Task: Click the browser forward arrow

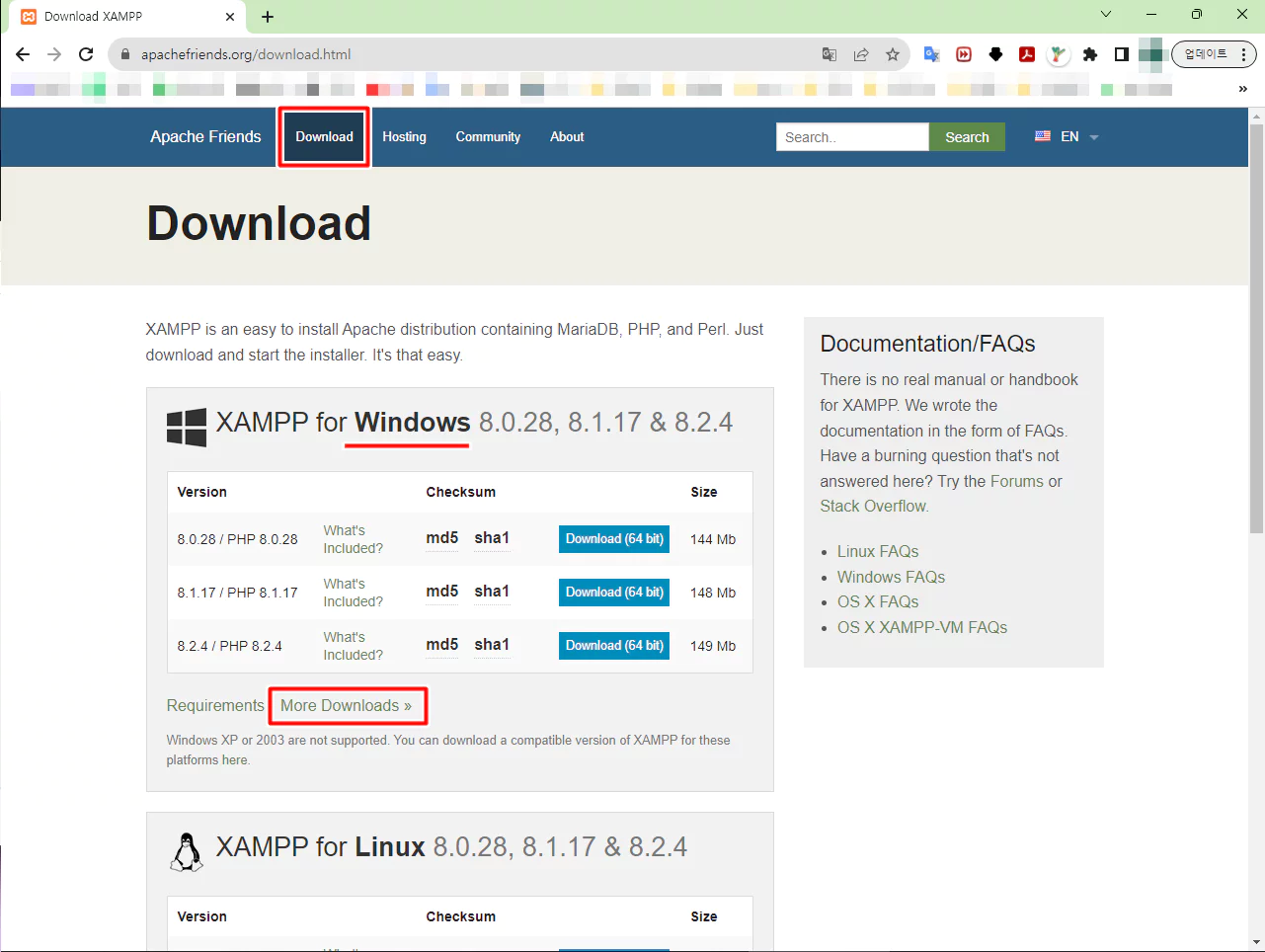Action: [54, 54]
